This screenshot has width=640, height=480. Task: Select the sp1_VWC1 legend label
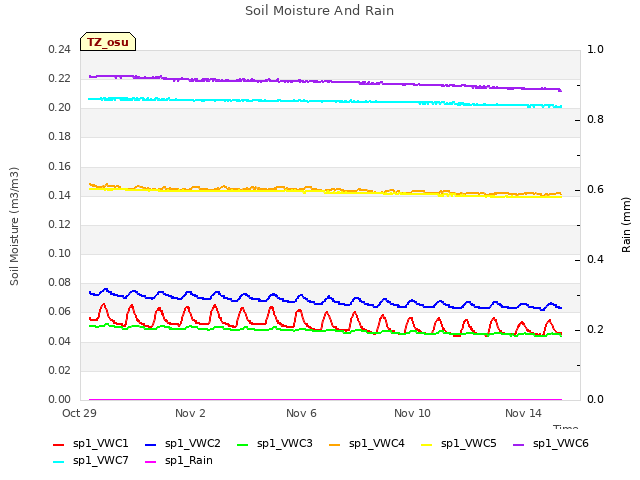pos(100,444)
